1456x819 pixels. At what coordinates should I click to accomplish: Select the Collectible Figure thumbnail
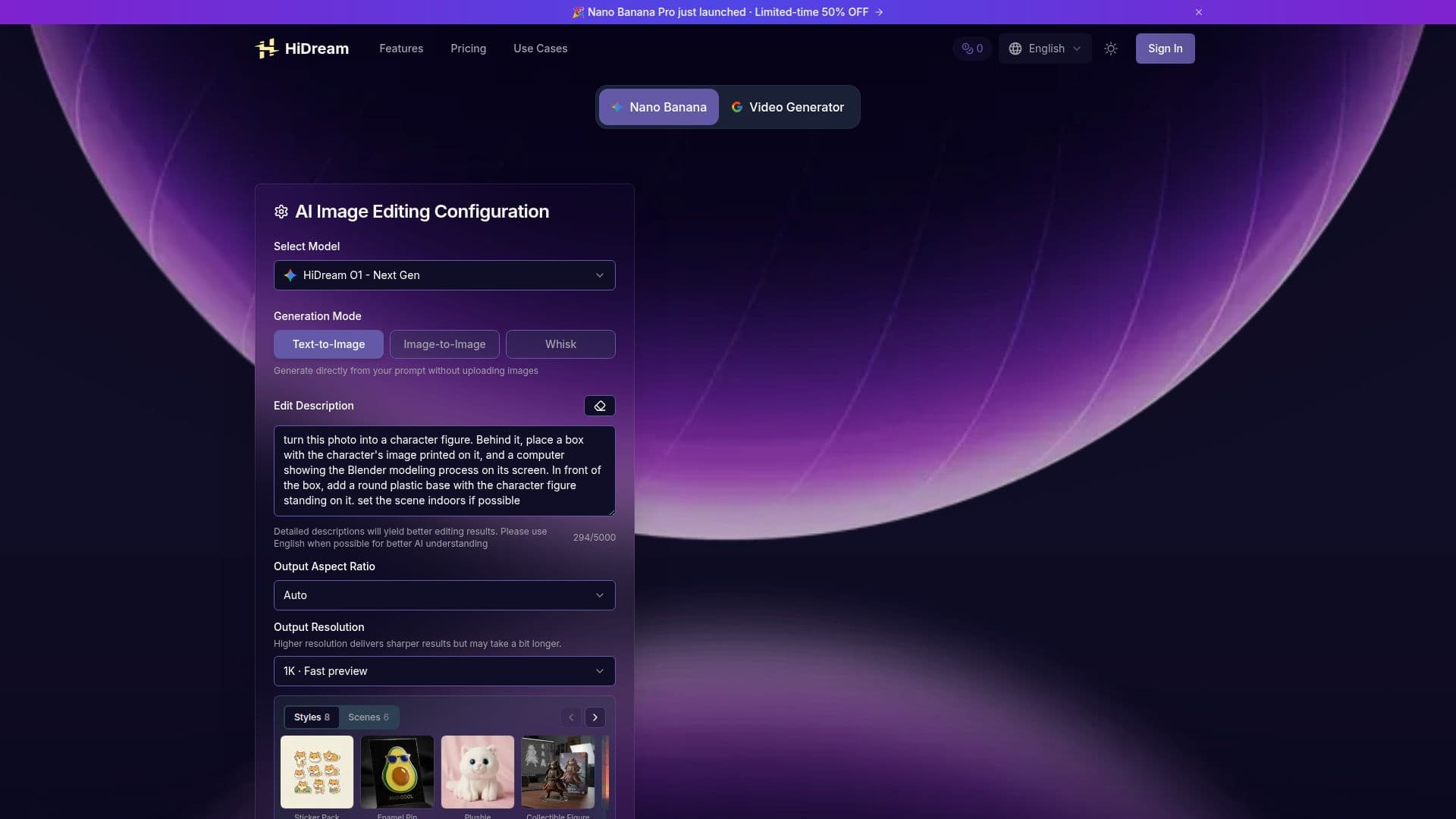[x=558, y=772]
